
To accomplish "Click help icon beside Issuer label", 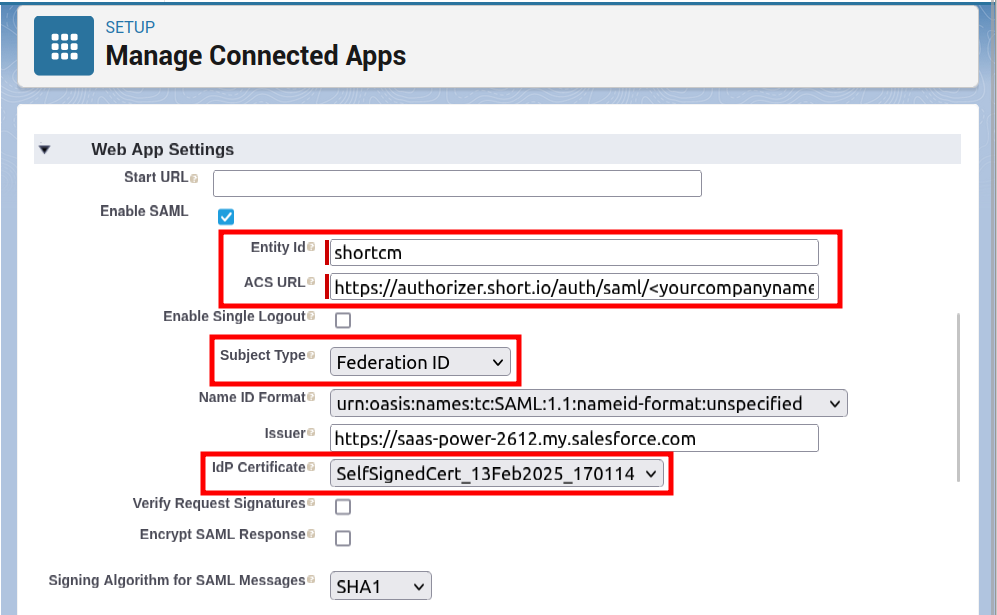I will coord(311,433).
